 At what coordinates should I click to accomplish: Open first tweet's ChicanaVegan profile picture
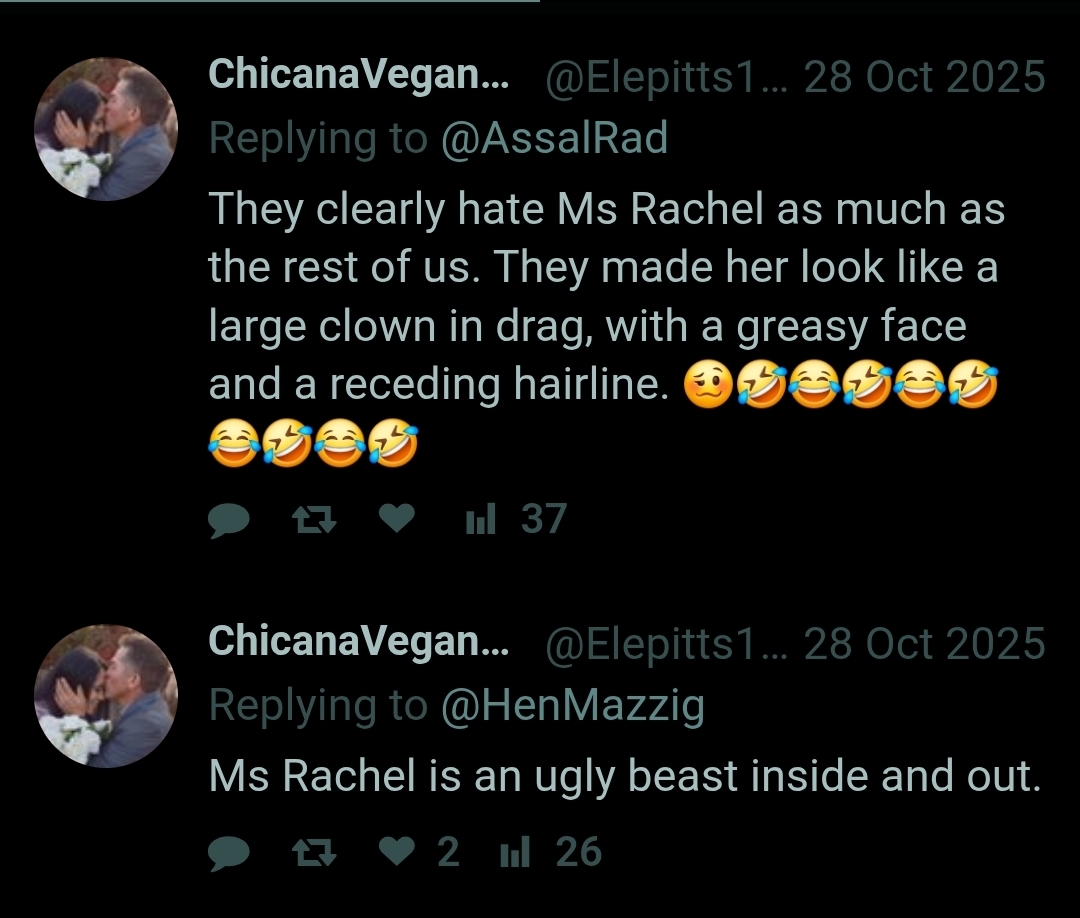click(x=106, y=129)
